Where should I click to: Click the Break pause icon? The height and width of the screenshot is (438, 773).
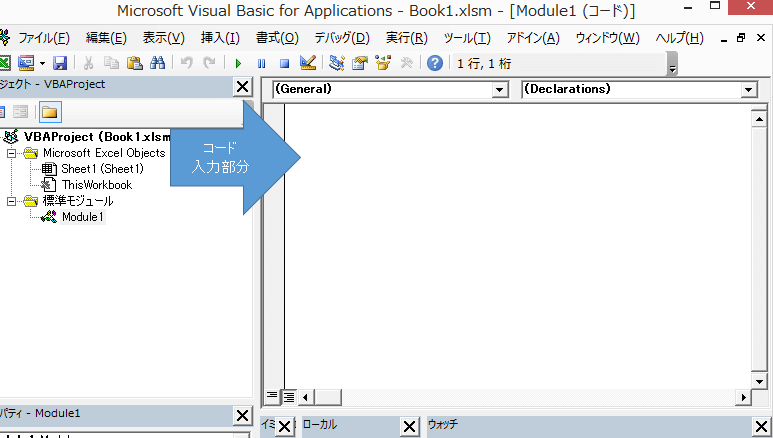[261, 63]
